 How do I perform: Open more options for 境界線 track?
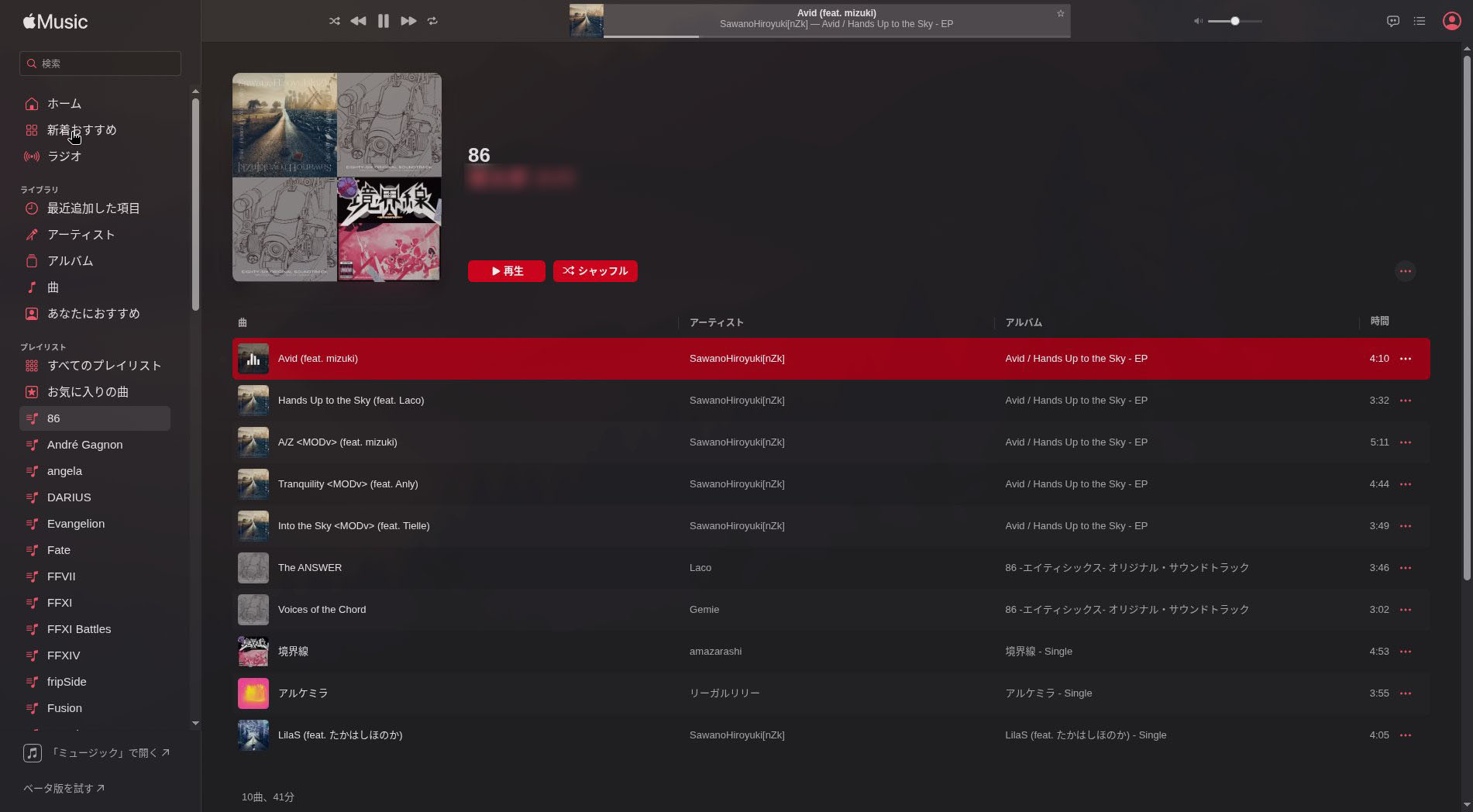click(x=1405, y=652)
